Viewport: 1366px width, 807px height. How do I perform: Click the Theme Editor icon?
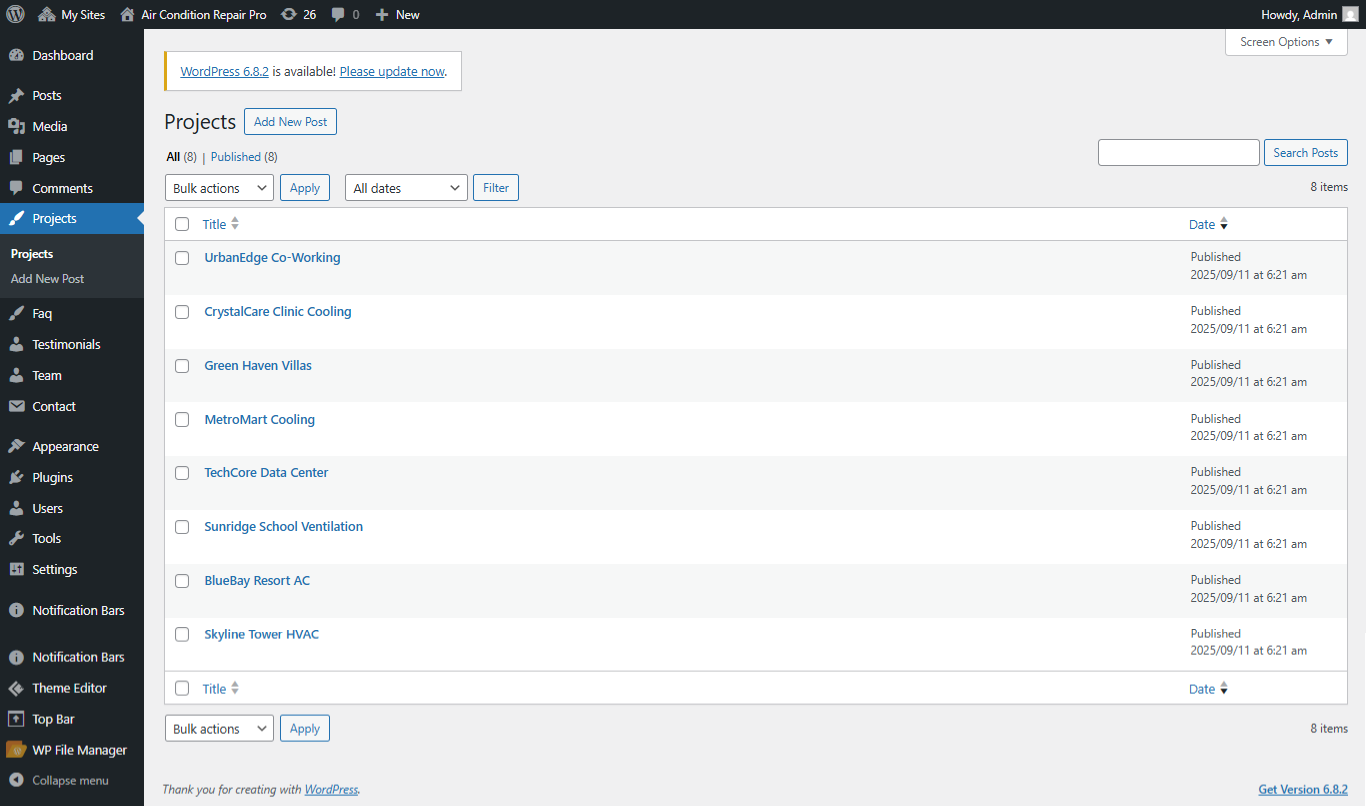tap(16, 688)
